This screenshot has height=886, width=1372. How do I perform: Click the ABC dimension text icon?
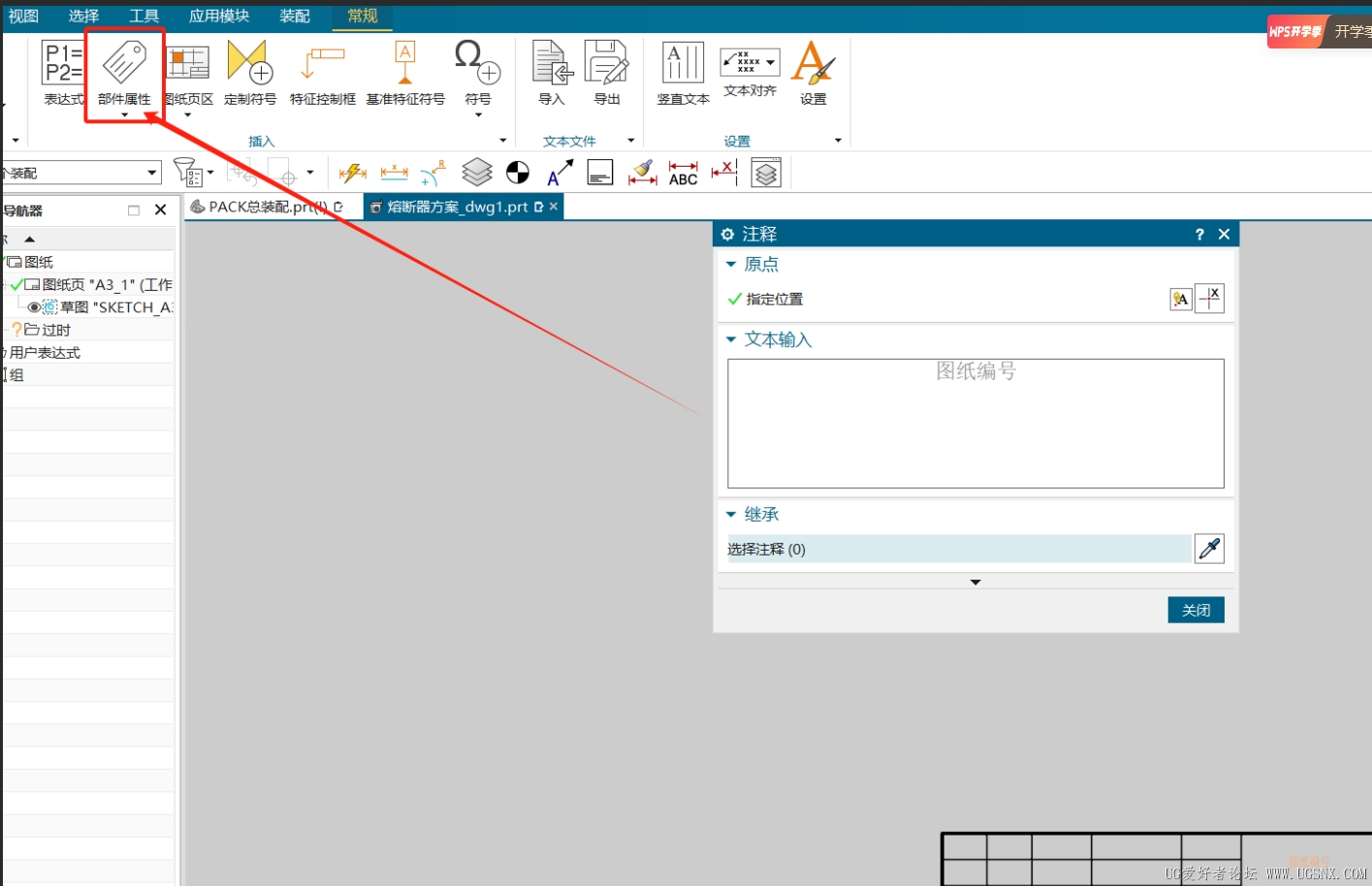[x=684, y=173]
